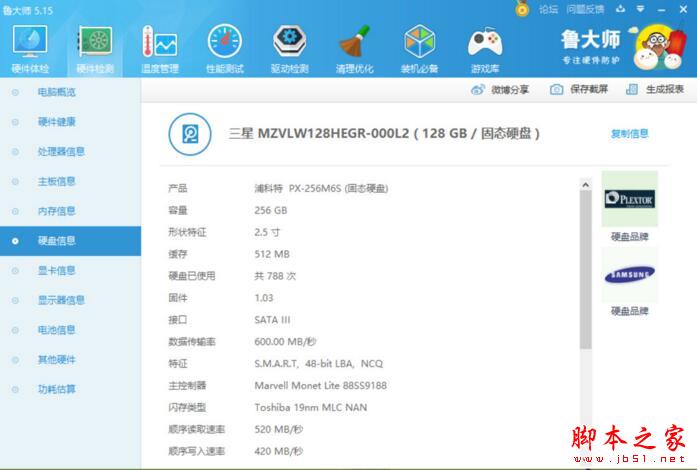This screenshot has height=470, width=697.
Task: Click interface value SATA III
Action: [272, 320]
